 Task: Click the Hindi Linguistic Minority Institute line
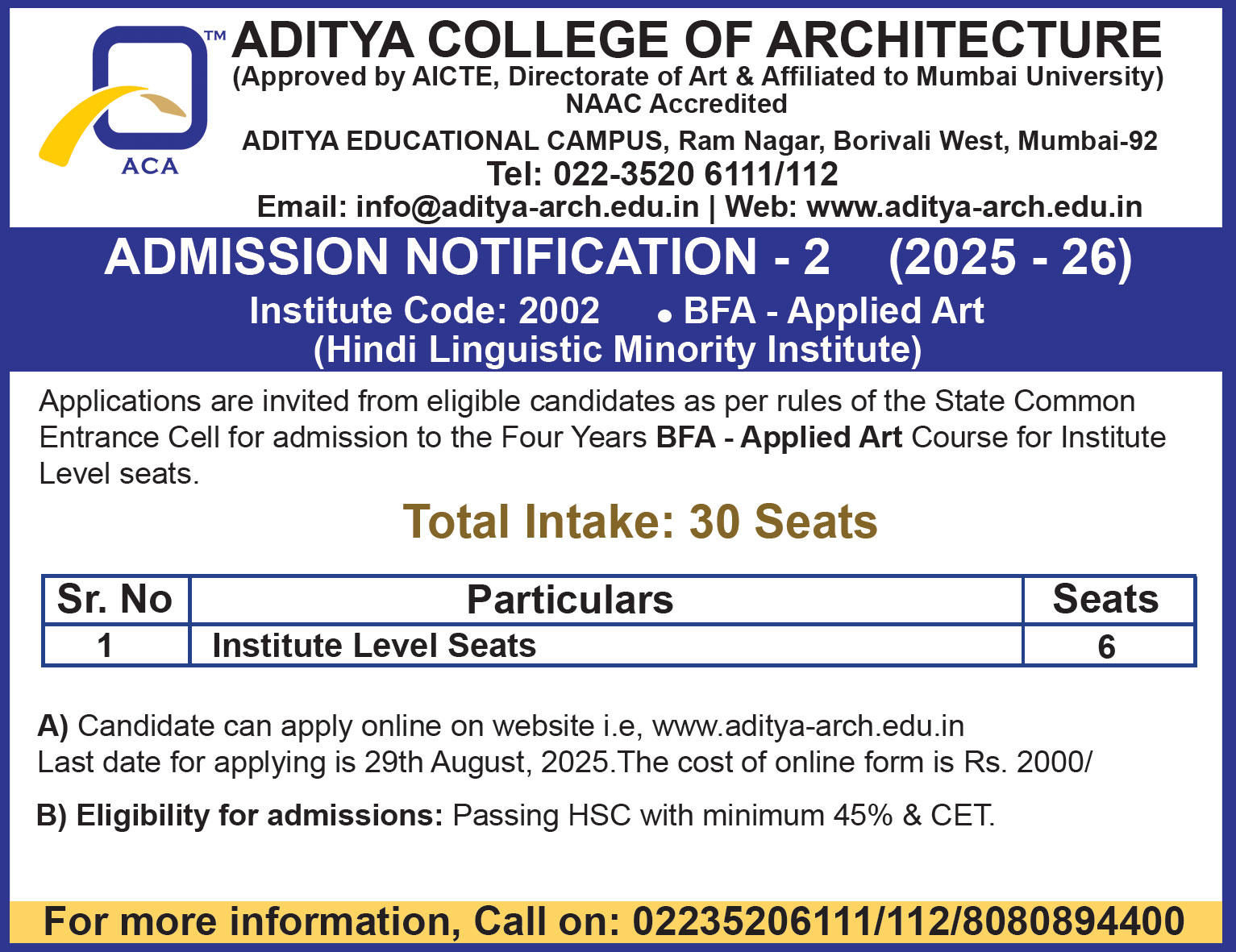click(x=618, y=350)
